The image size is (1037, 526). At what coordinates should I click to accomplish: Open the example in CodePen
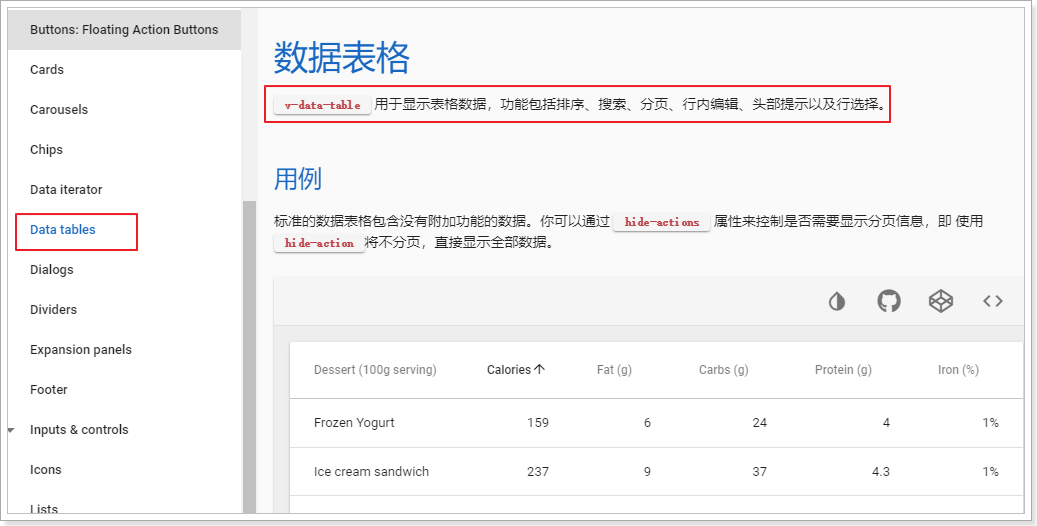941,301
